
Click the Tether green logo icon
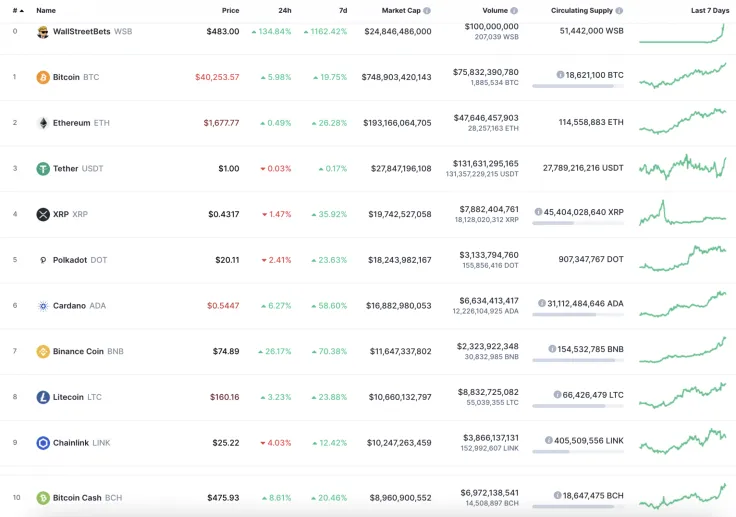[43, 169]
